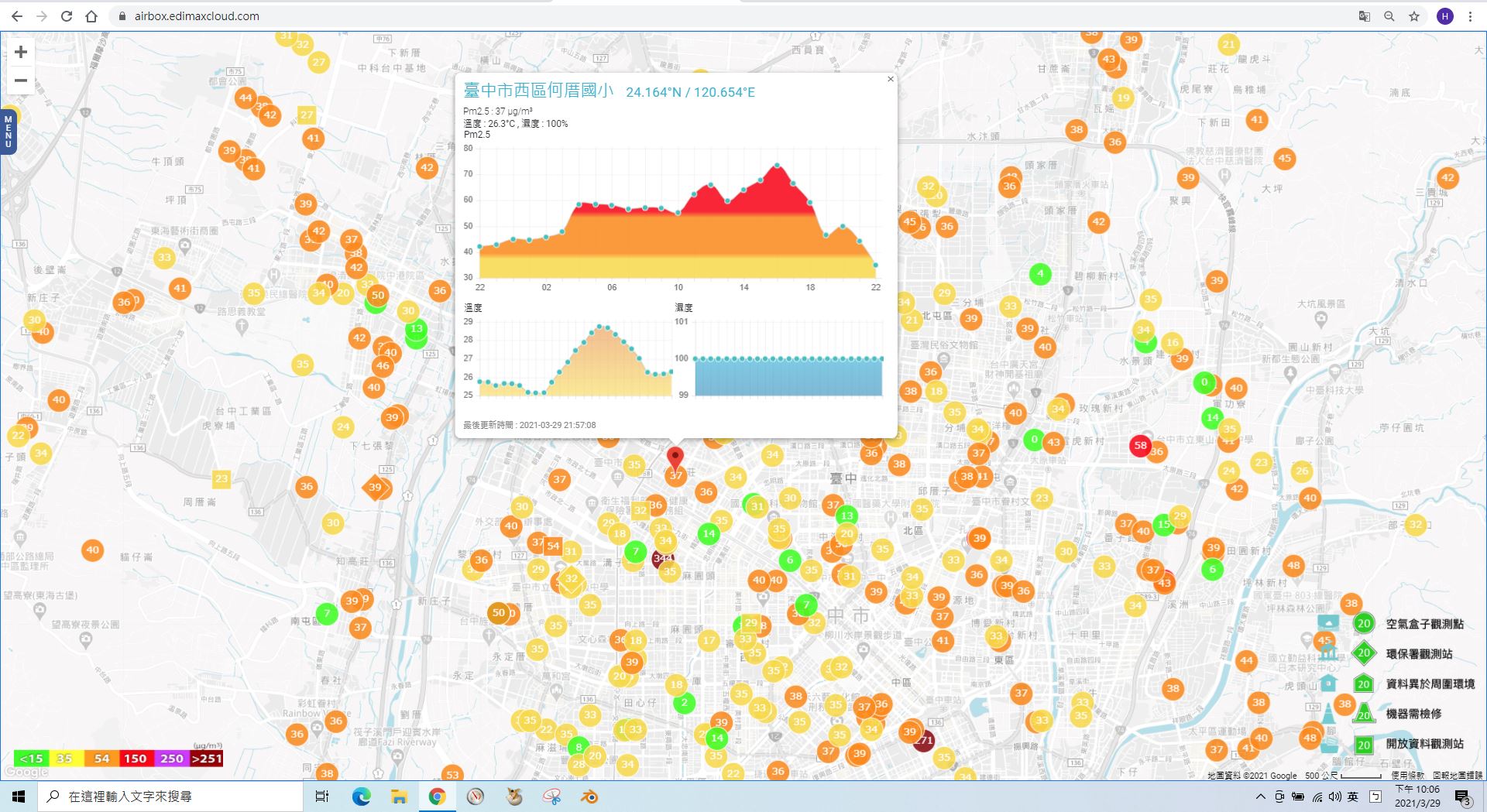The image size is (1487, 812).
Task: Zoom in the map with plus button
Action: pyautogui.click(x=21, y=52)
